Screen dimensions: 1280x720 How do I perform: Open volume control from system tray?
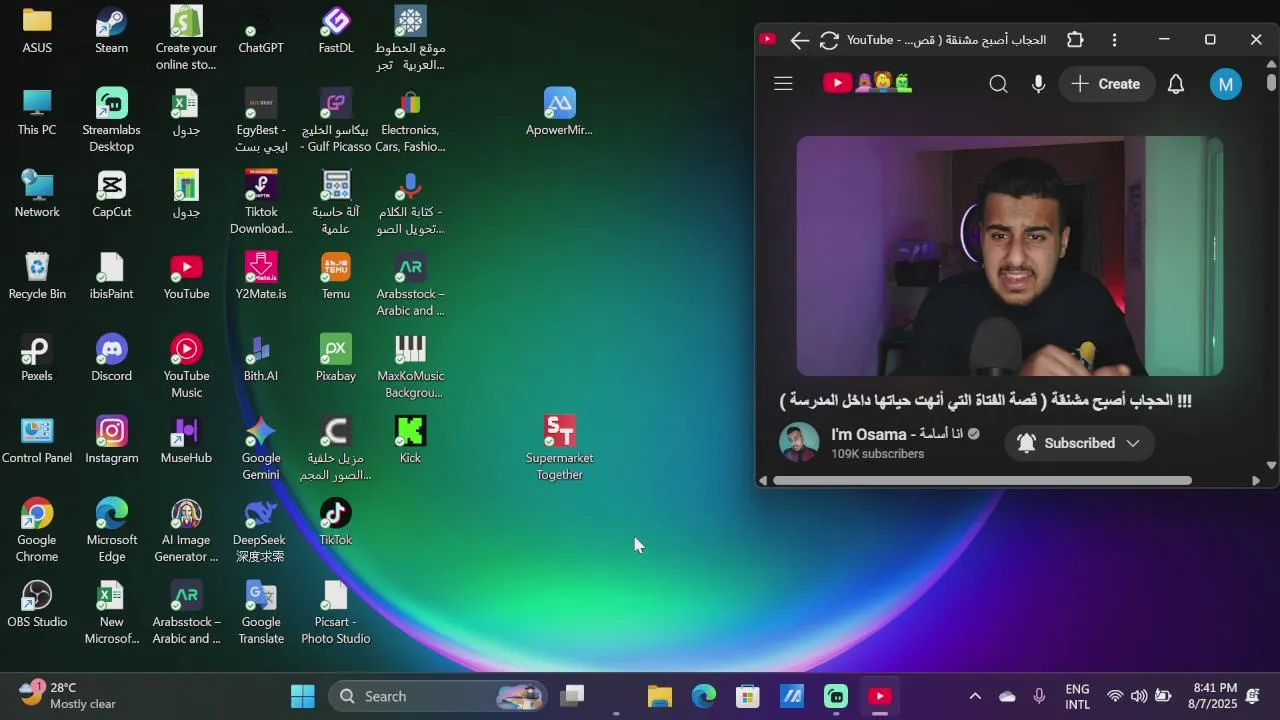pos(1139,696)
